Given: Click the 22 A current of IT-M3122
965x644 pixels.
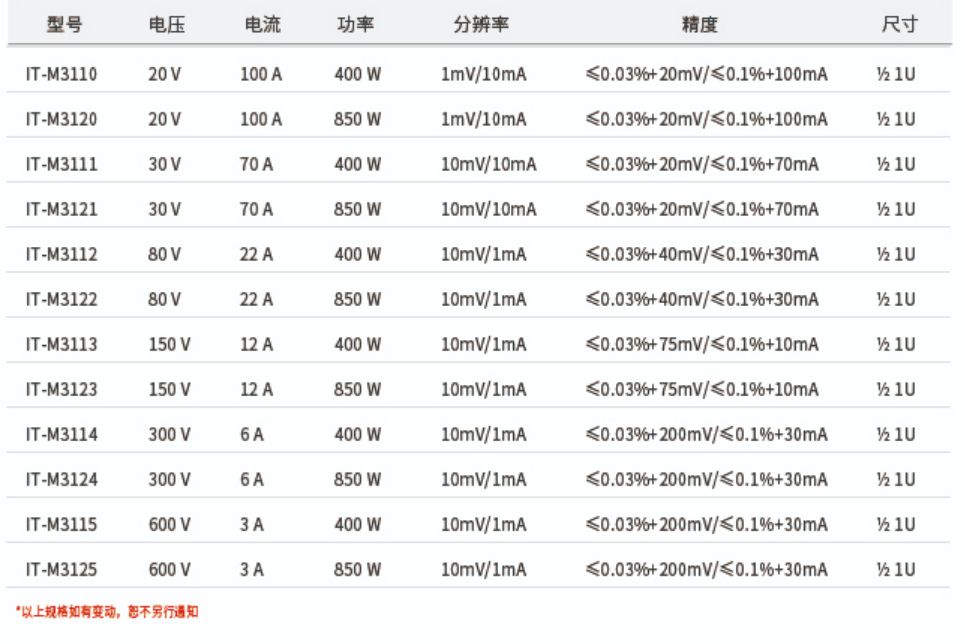Looking at the screenshot, I should [x=256, y=299].
